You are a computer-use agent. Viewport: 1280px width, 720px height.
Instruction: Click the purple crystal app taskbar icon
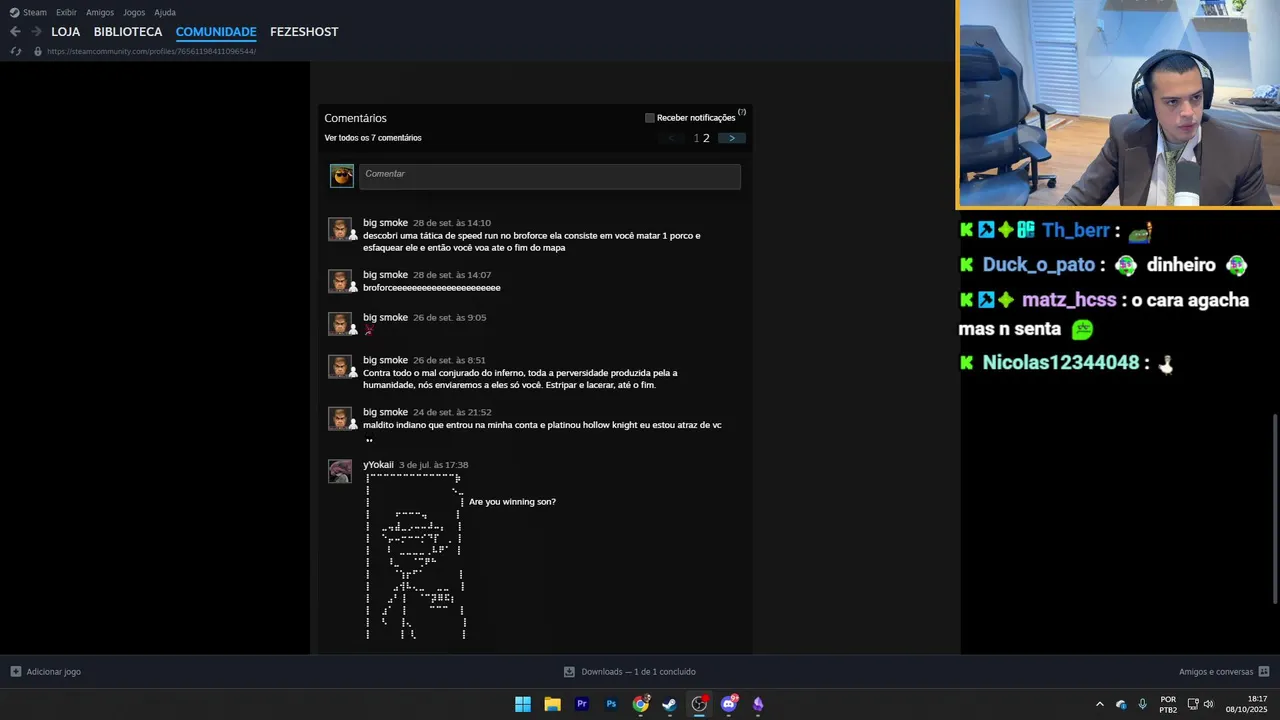[758, 704]
